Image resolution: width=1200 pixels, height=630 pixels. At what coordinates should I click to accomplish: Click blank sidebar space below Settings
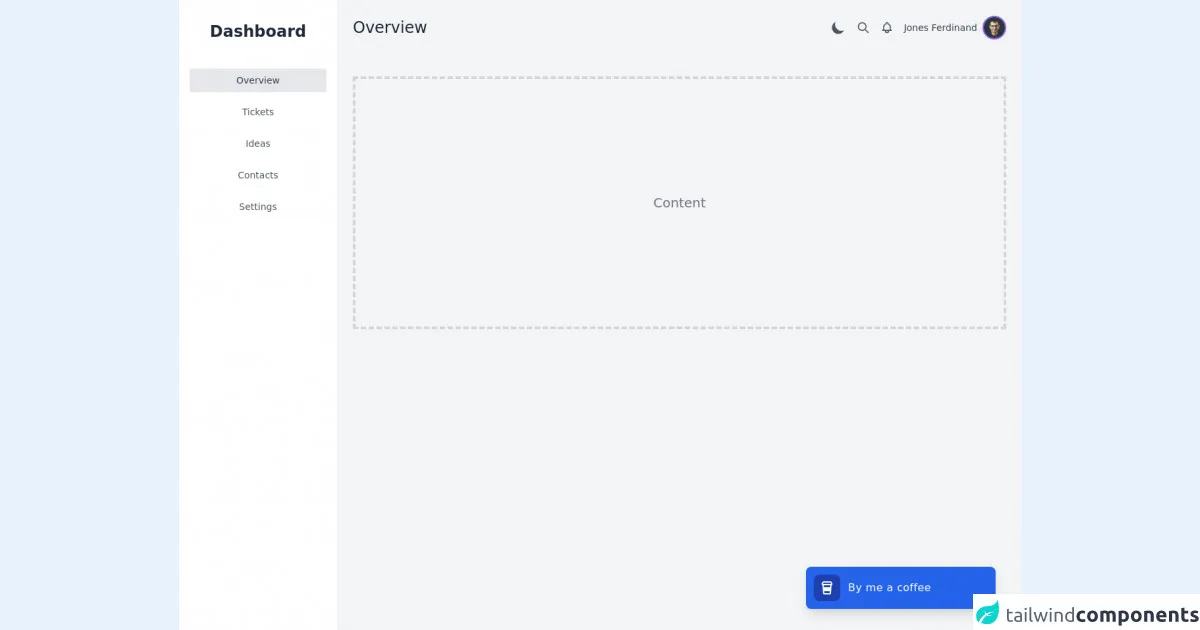pos(258,400)
